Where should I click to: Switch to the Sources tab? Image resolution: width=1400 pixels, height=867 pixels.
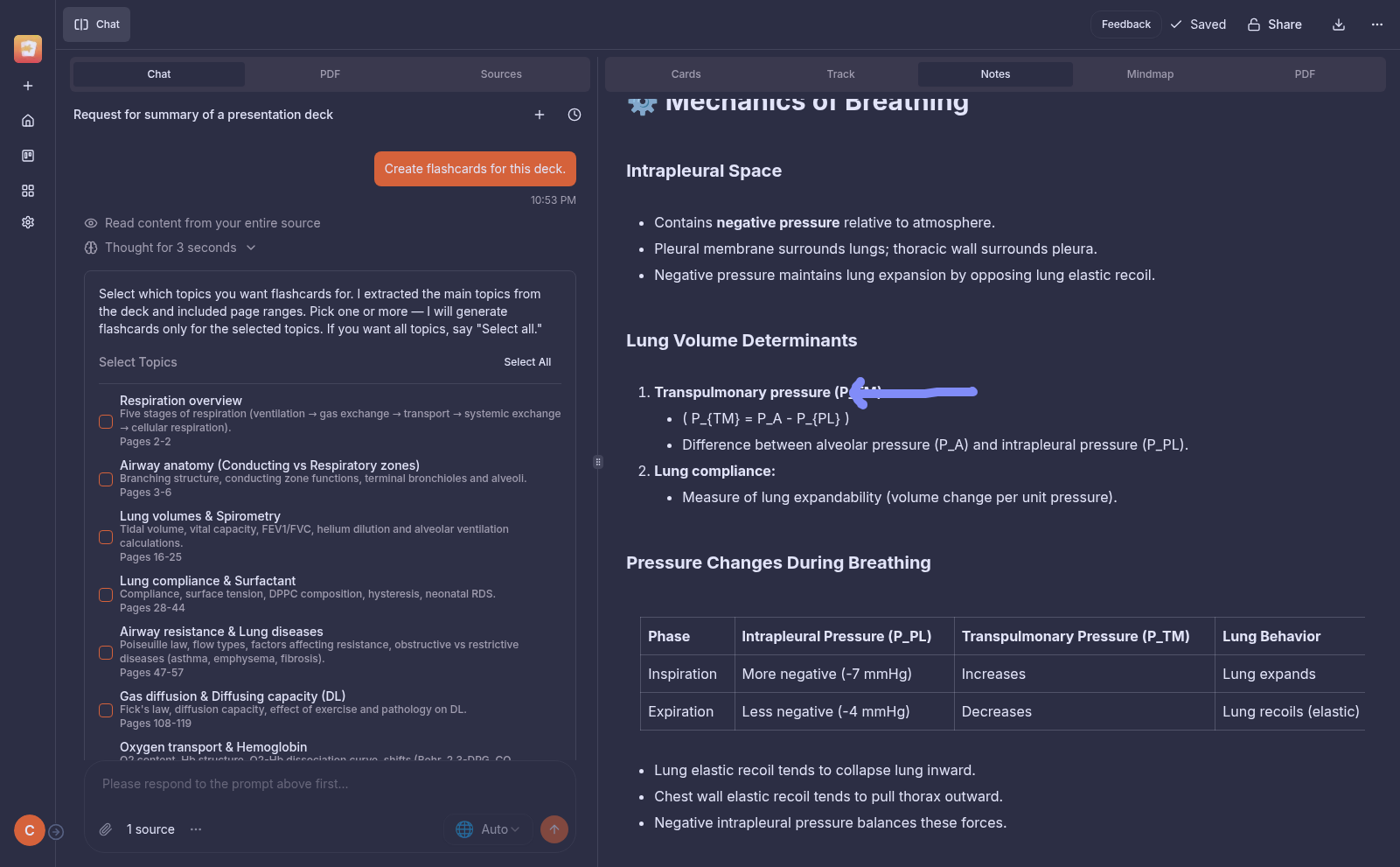tap(501, 74)
